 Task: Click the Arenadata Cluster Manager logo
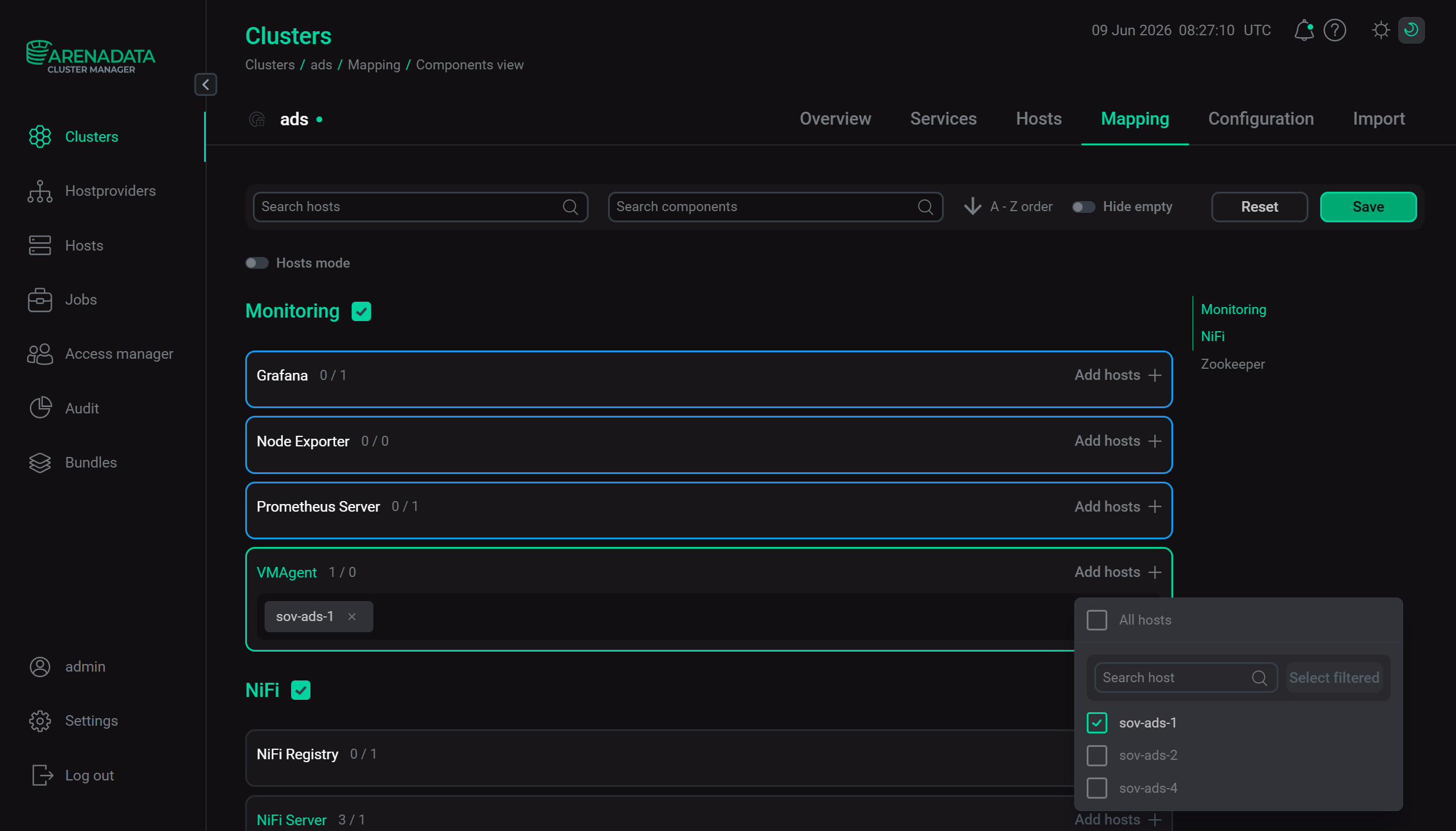click(91, 56)
